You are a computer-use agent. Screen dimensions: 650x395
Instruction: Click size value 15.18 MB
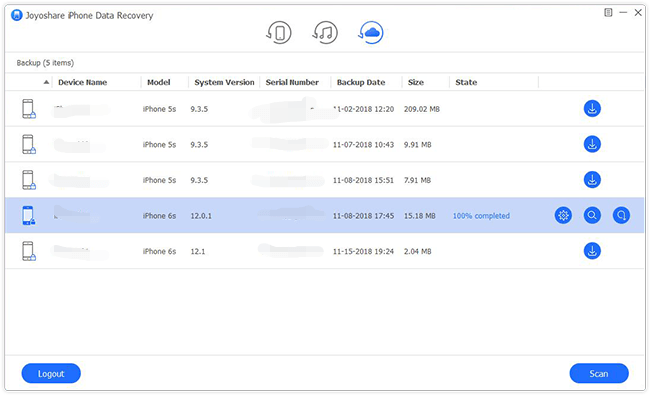click(x=420, y=216)
